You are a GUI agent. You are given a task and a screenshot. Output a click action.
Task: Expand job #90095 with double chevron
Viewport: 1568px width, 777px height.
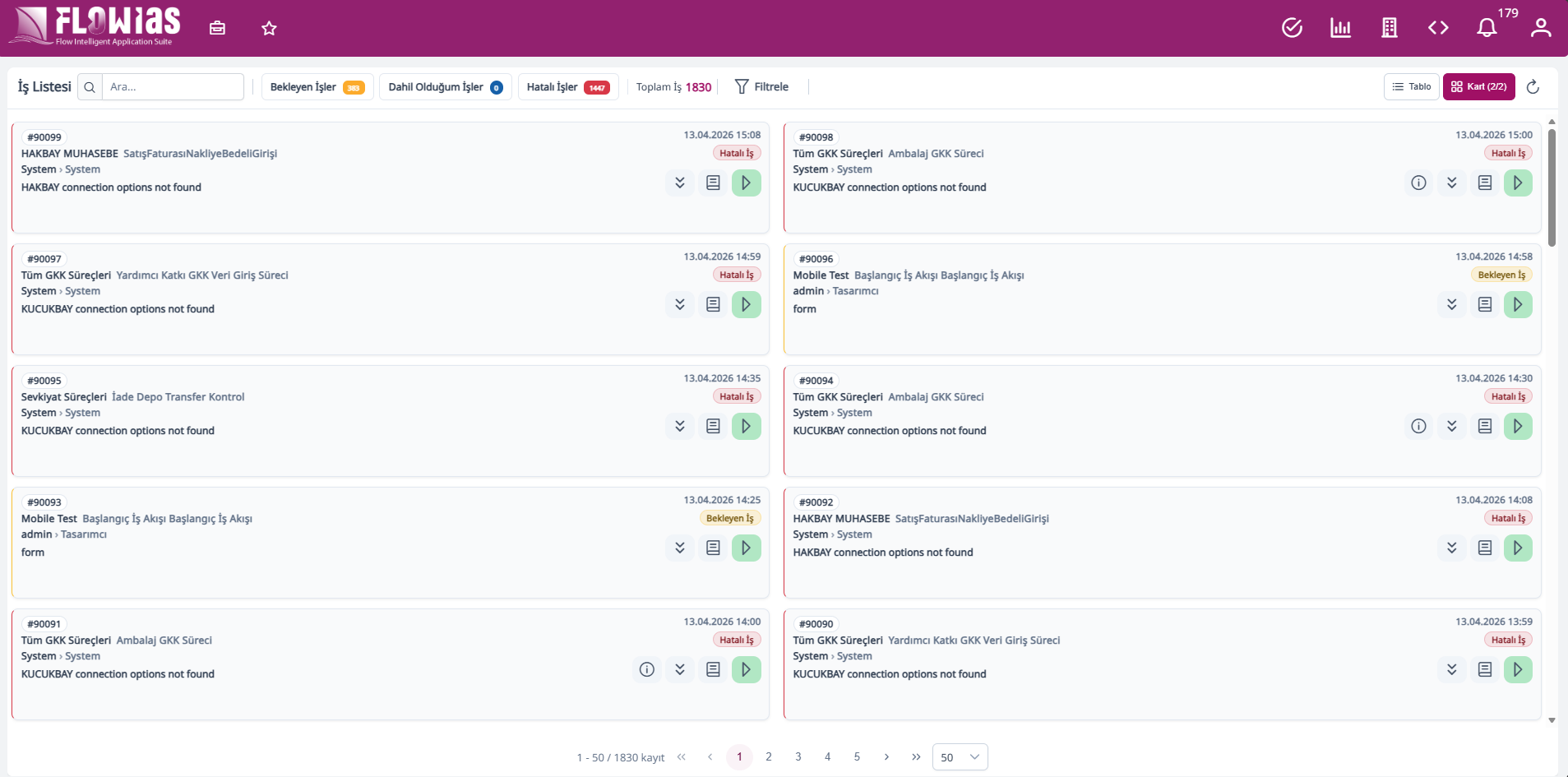point(680,426)
